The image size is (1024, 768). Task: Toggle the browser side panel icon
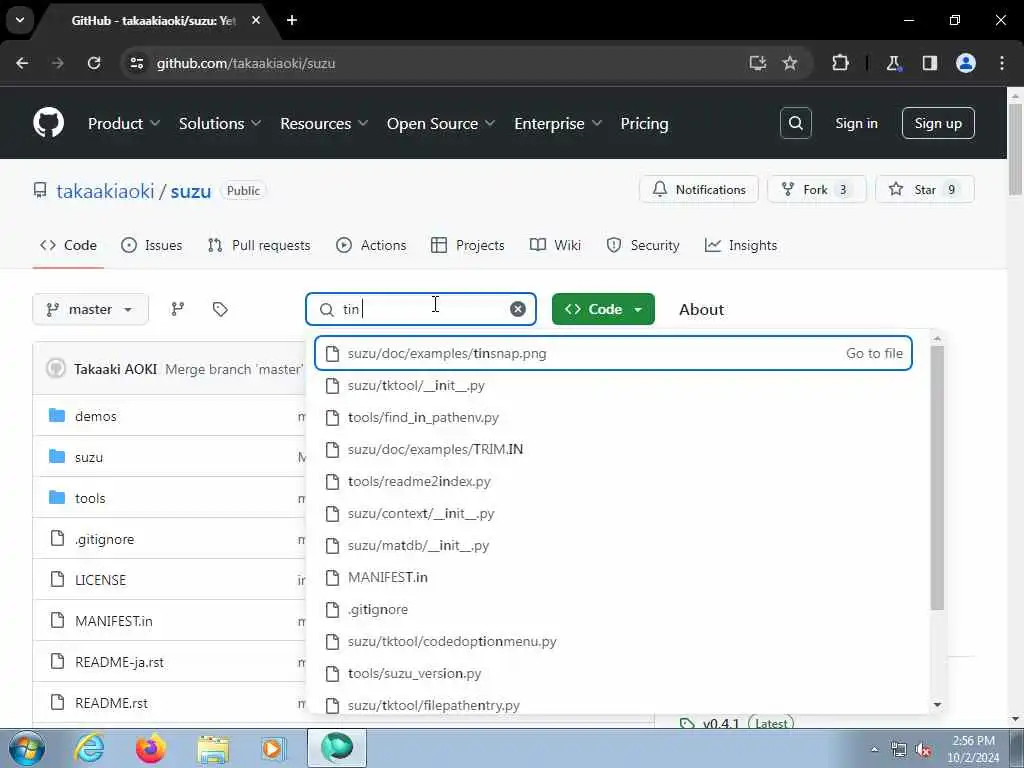pos(929,63)
